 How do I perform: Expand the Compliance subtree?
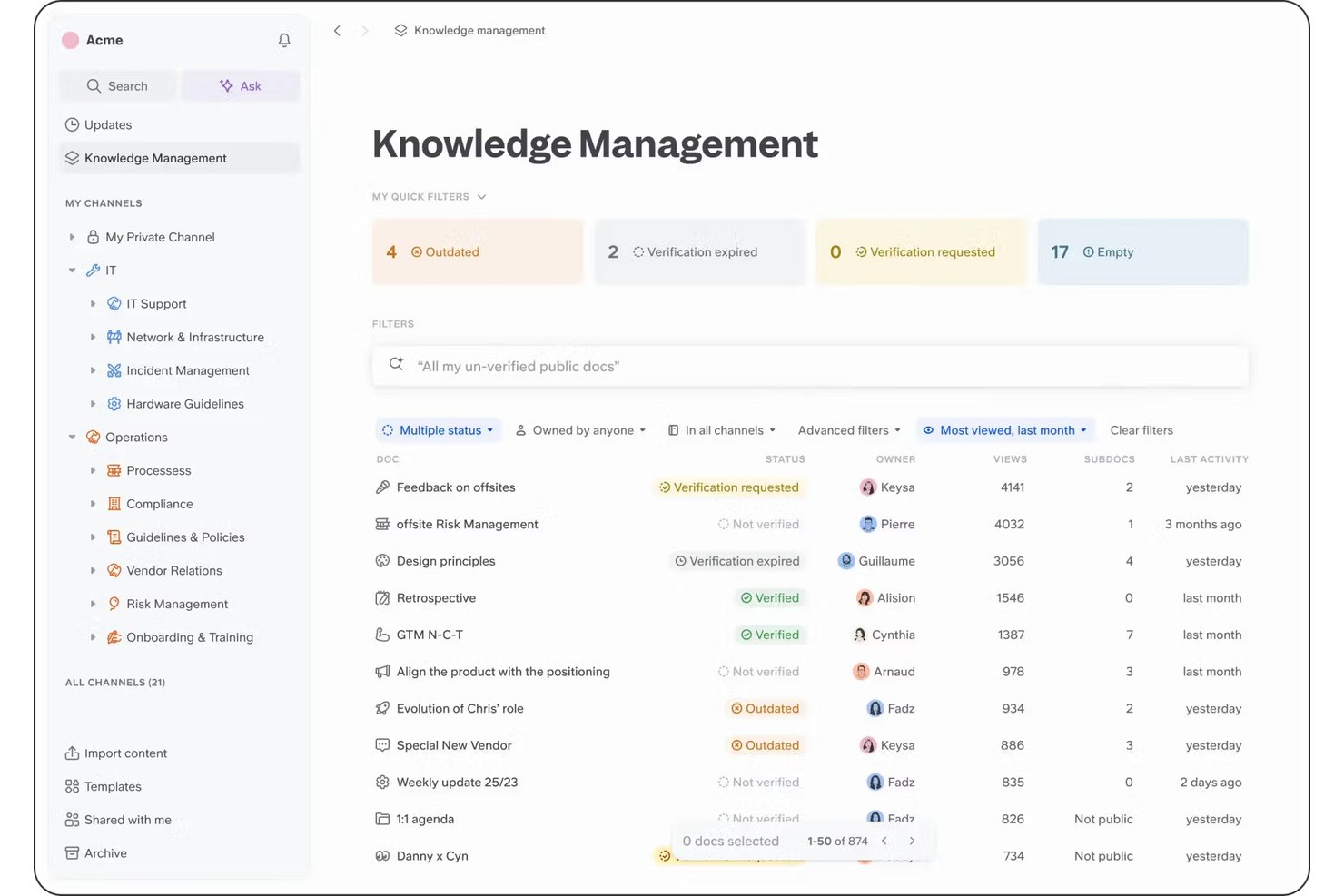pos(93,504)
